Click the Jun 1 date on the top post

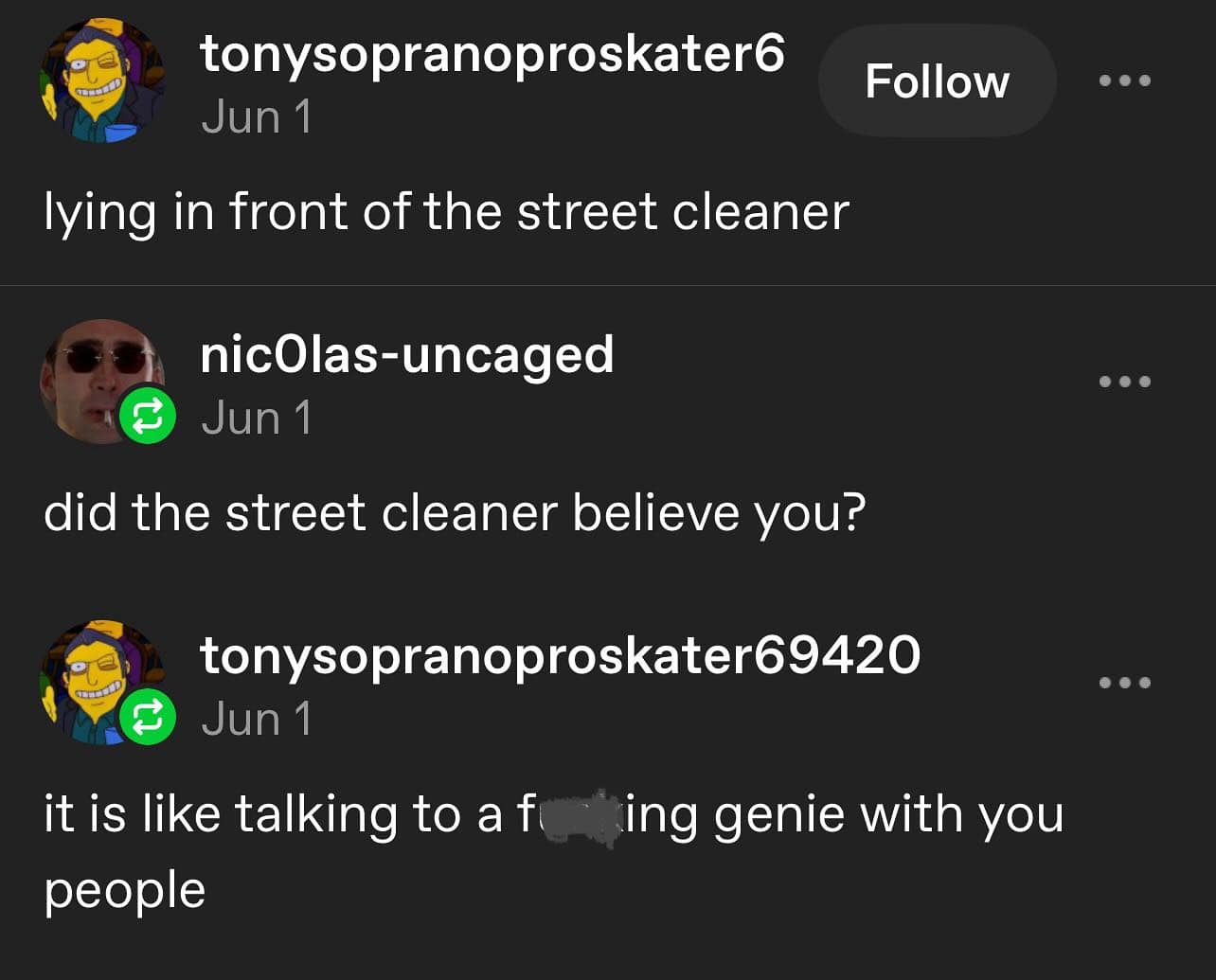[256, 117]
